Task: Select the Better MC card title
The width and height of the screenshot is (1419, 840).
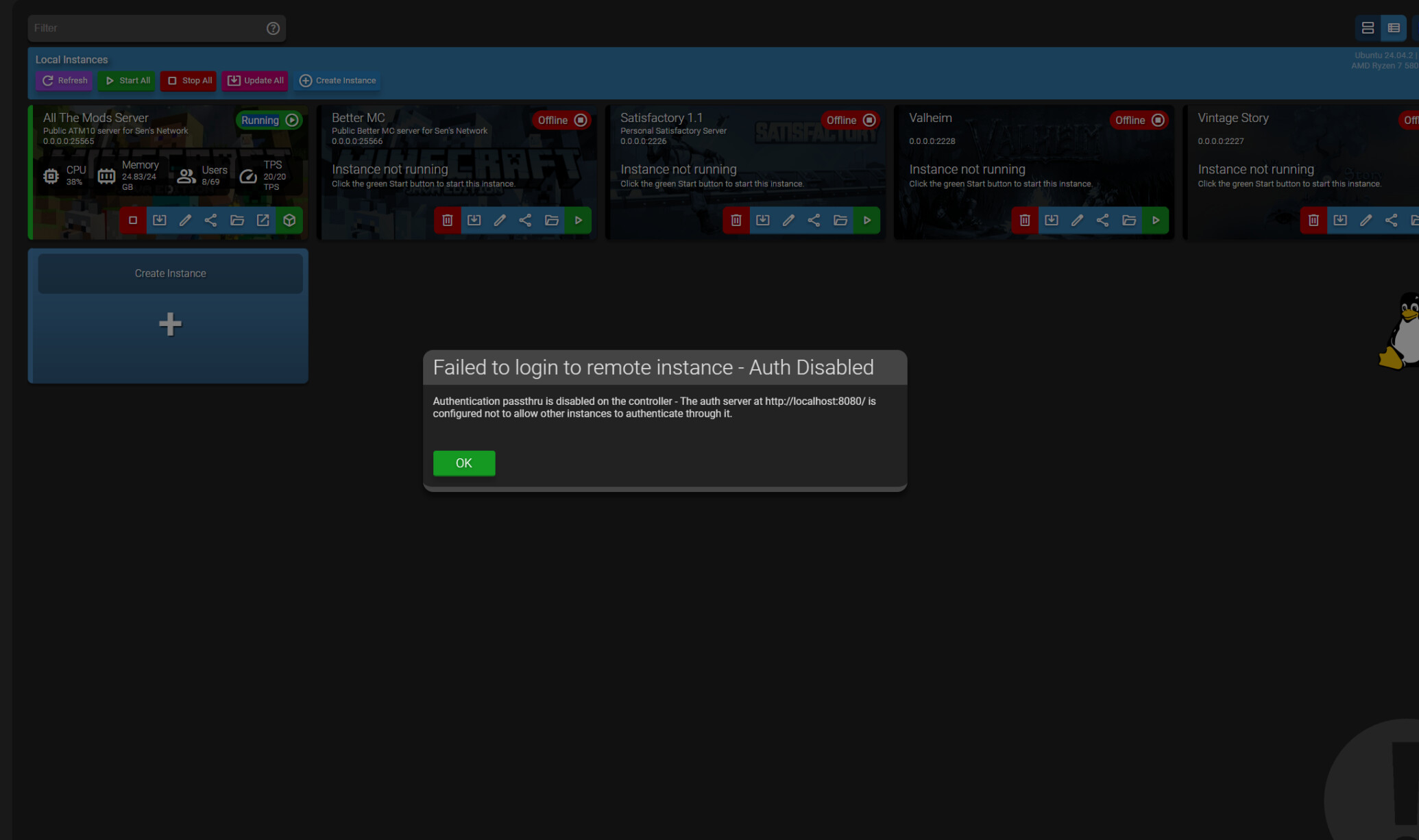Action: 358,118
